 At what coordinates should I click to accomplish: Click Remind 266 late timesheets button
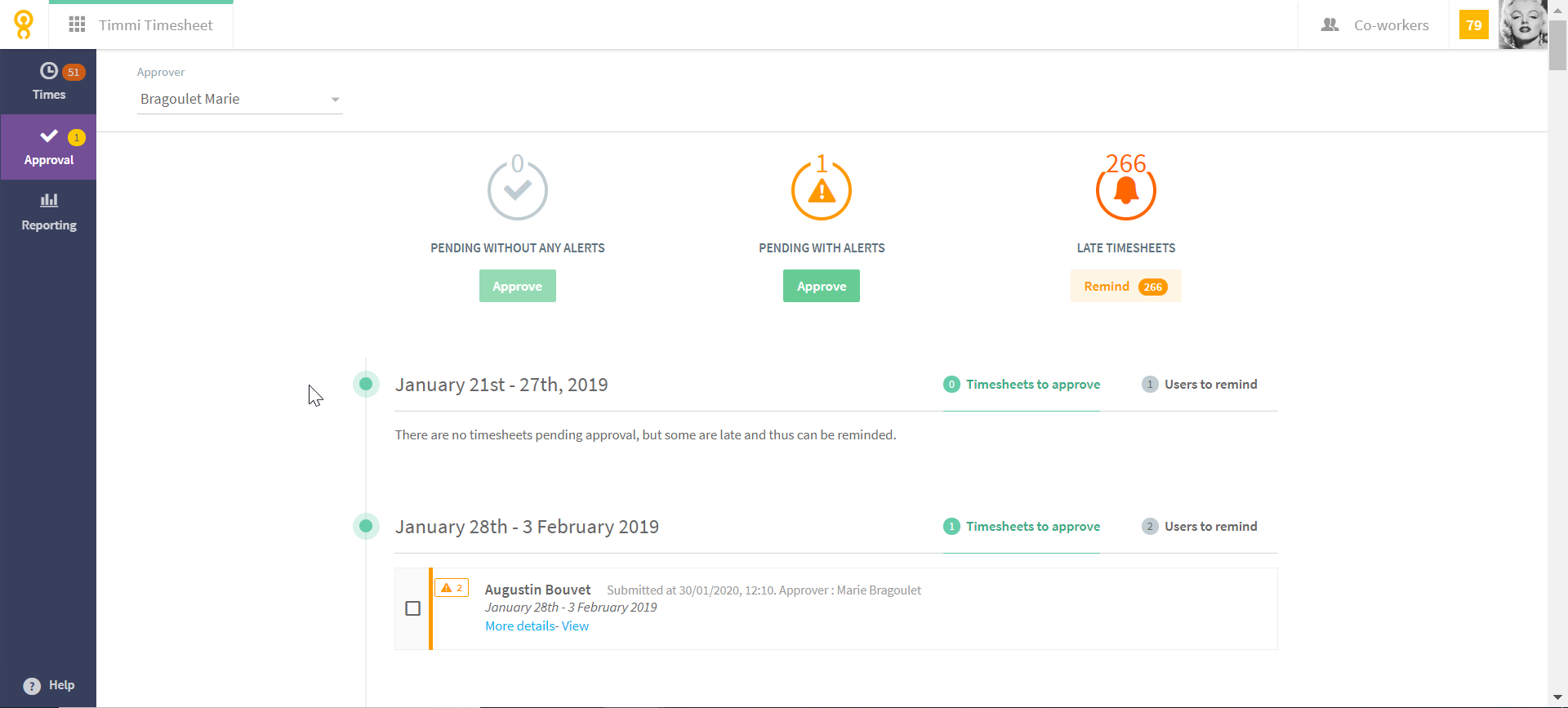pyautogui.click(x=1125, y=286)
